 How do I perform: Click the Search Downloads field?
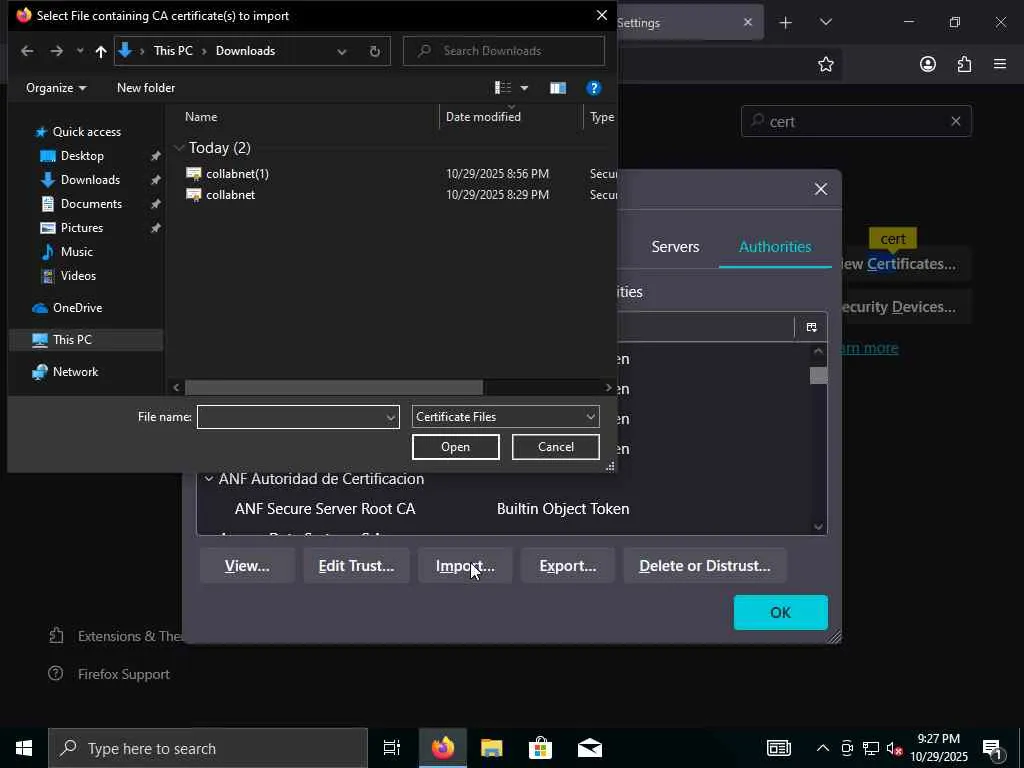pos(504,51)
